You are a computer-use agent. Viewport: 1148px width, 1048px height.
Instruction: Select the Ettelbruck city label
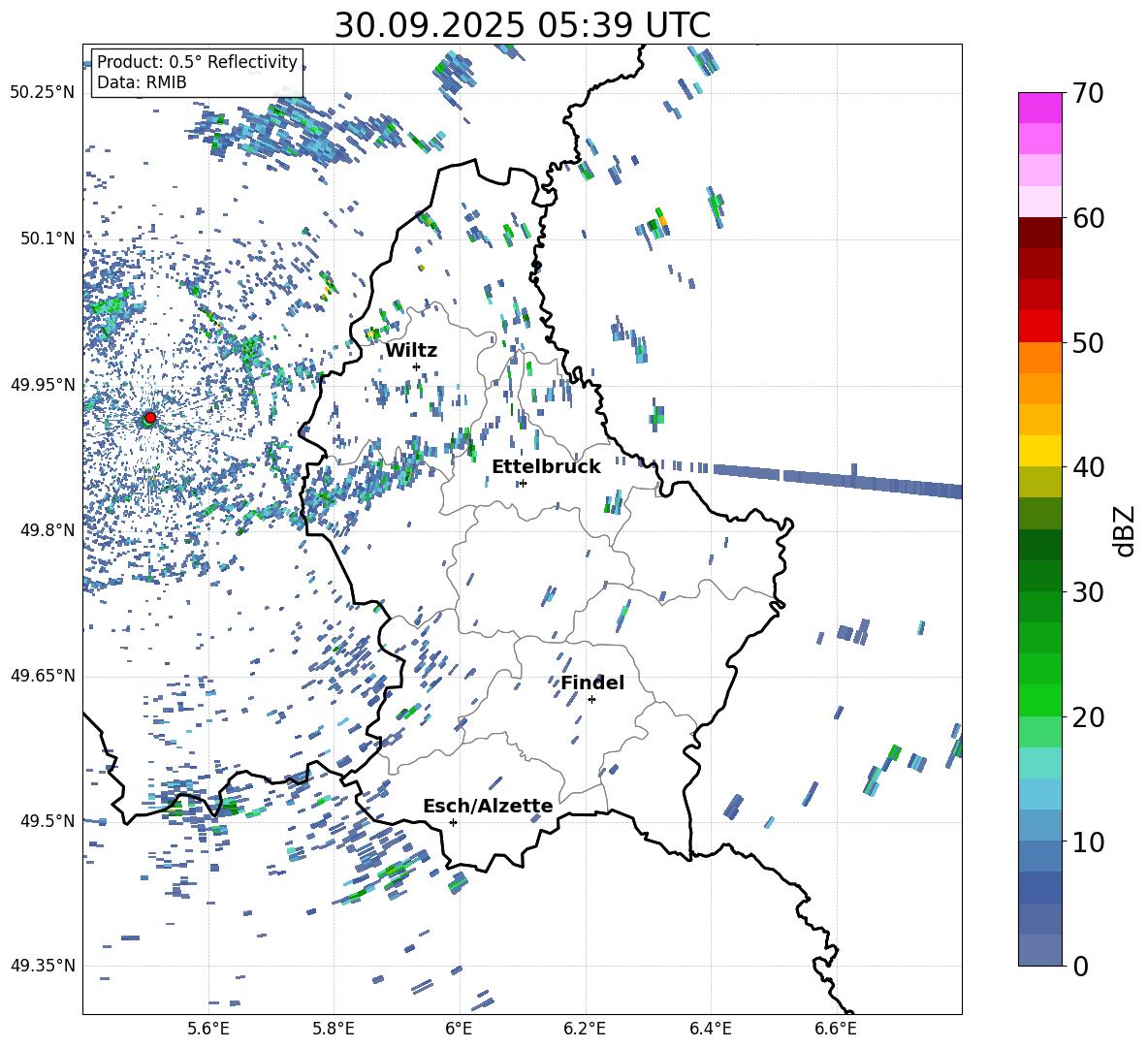(546, 466)
